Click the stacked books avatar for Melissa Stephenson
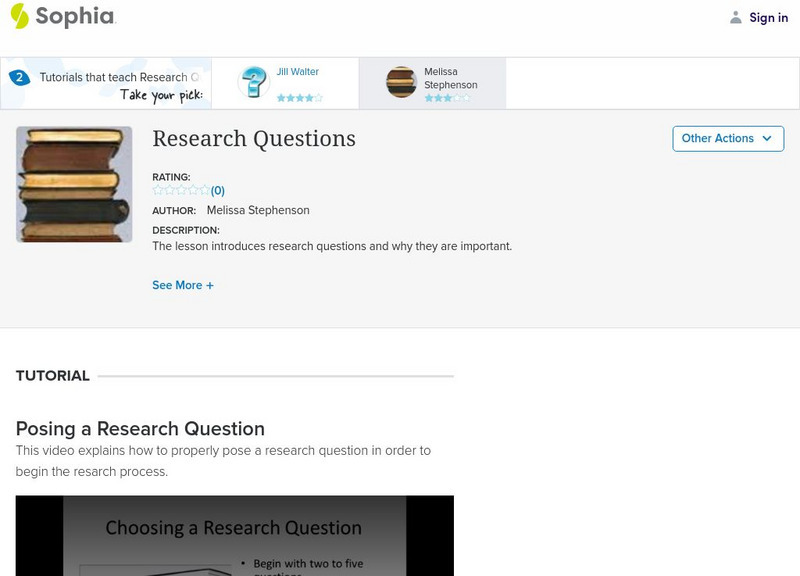Screen dimensions: 800x576 [x=403, y=83]
